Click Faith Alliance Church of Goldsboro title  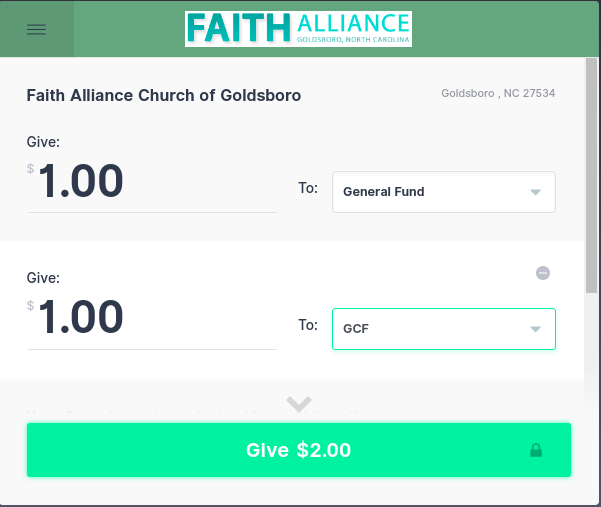pyautogui.click(x=164, y=95)
